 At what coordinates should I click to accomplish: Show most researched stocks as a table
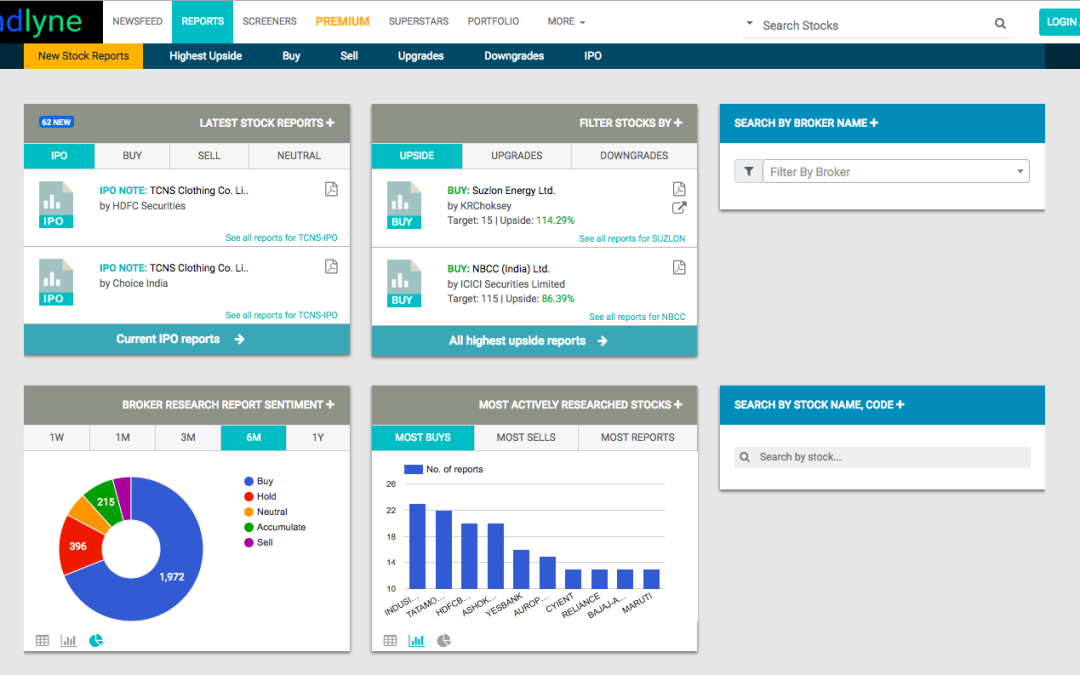391,641
